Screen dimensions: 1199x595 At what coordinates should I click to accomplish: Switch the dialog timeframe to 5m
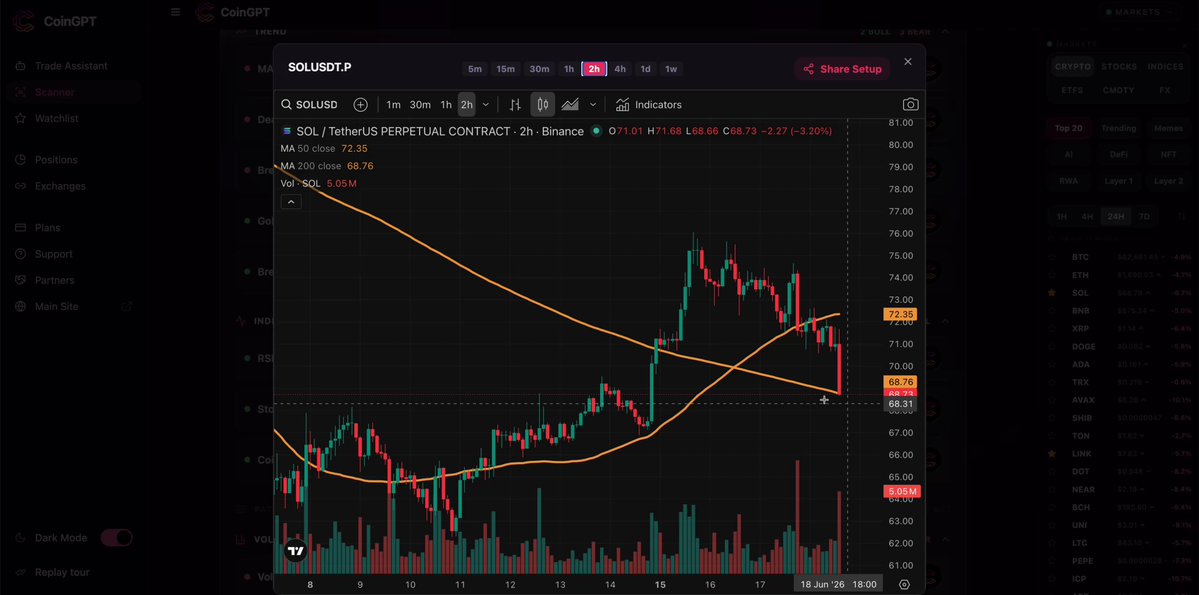[x=475, y=69]
